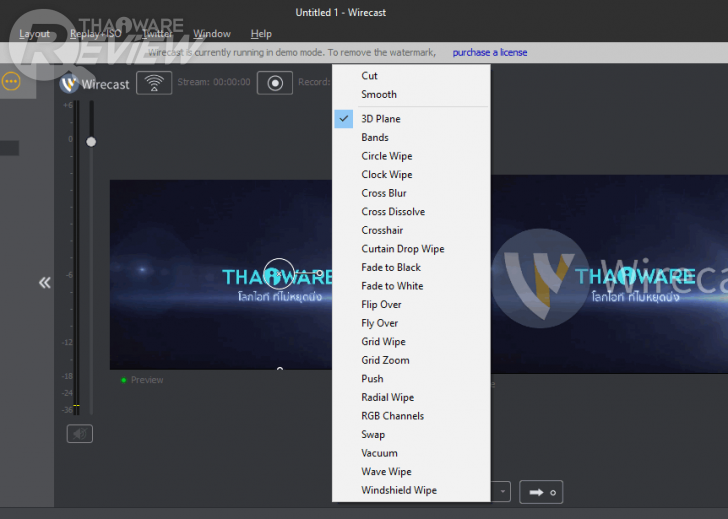Image resolution: width=728 pixels, height=519 pixels.
Task: Choose the Grid Wipe transition
Action: (411, 342)
